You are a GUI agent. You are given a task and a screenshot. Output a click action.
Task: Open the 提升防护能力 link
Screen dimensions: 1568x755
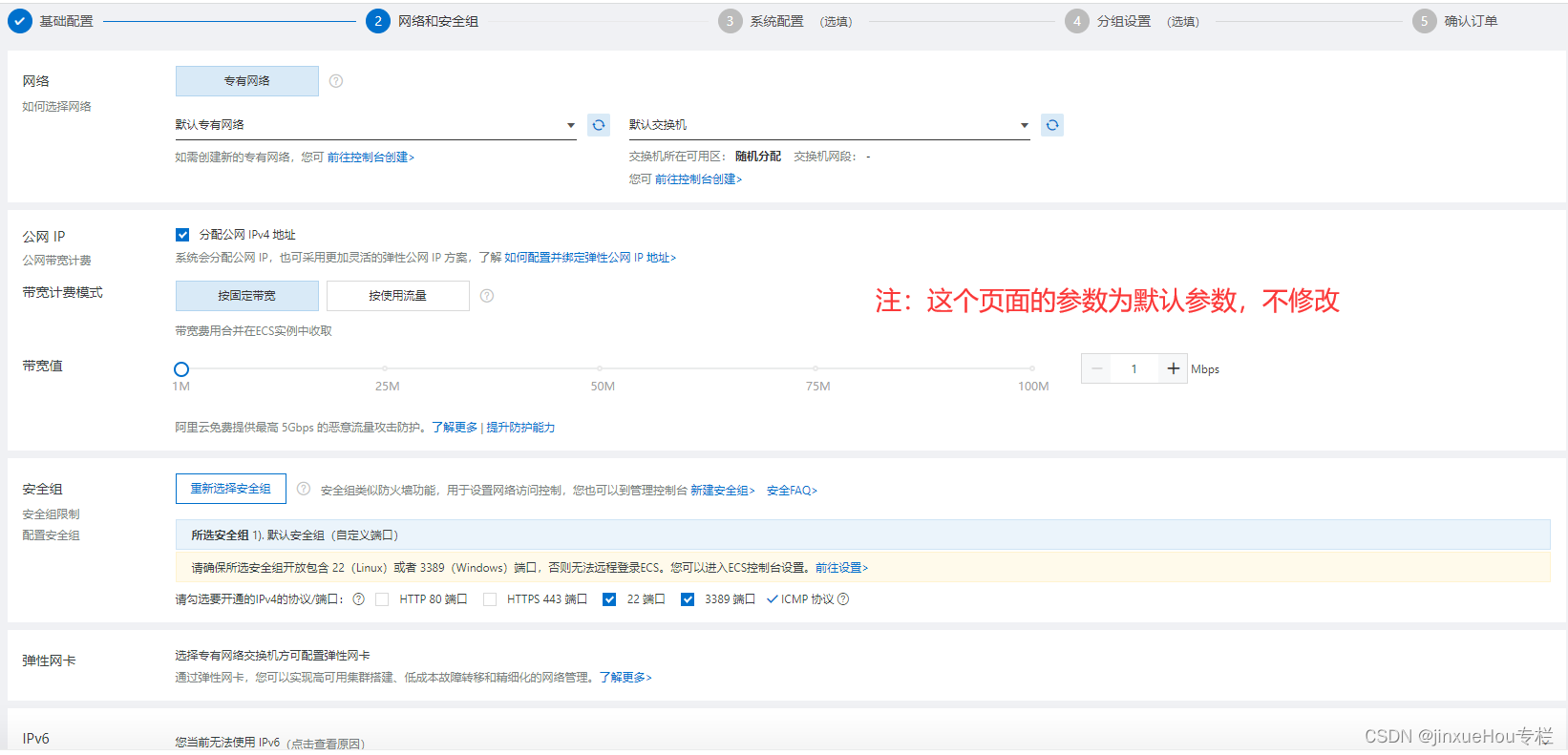[x=520, y=428]
